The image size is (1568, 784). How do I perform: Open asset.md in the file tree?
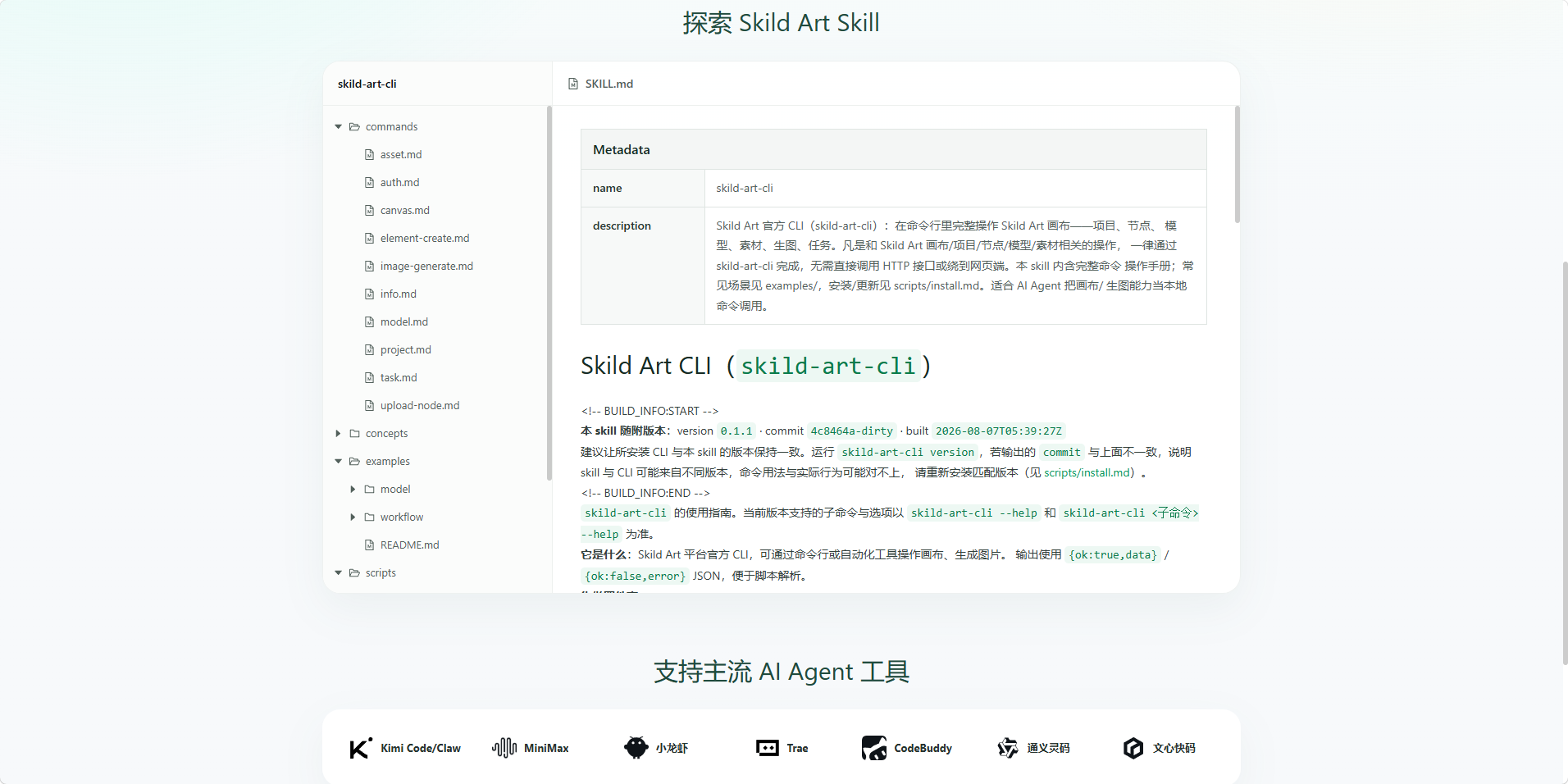coord(401,155)
